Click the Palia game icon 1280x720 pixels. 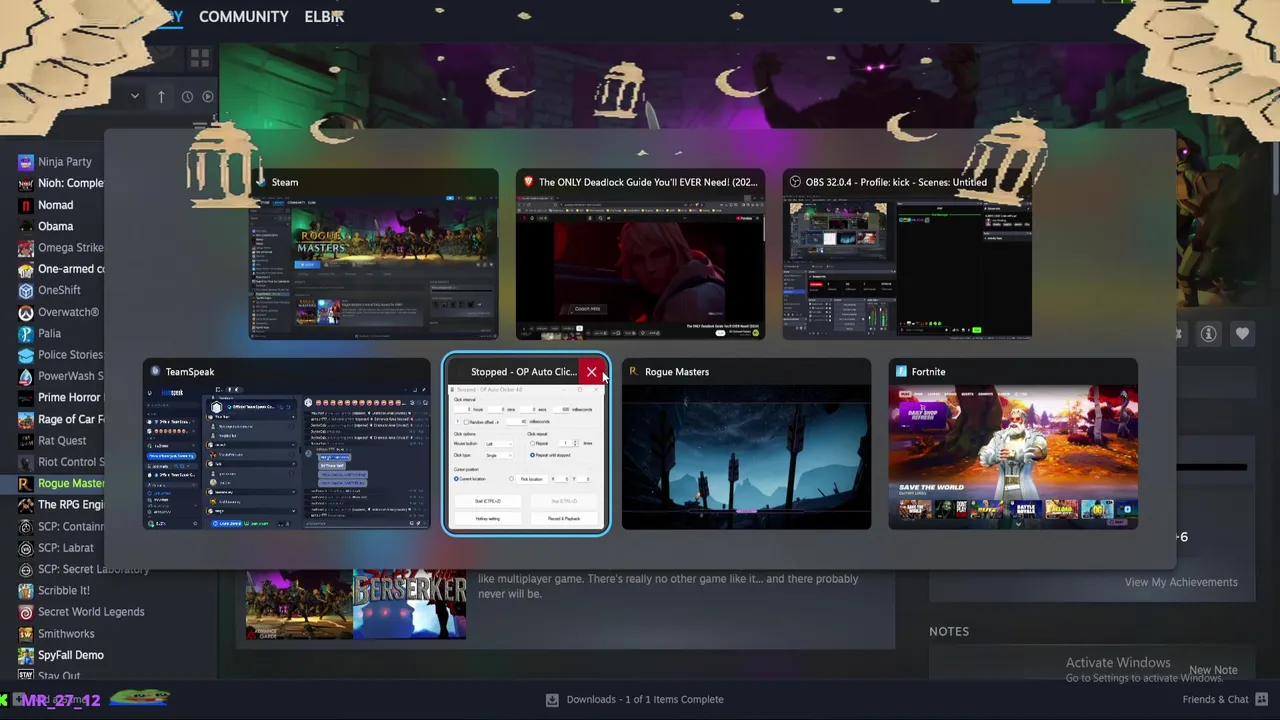tap(26, 334)
